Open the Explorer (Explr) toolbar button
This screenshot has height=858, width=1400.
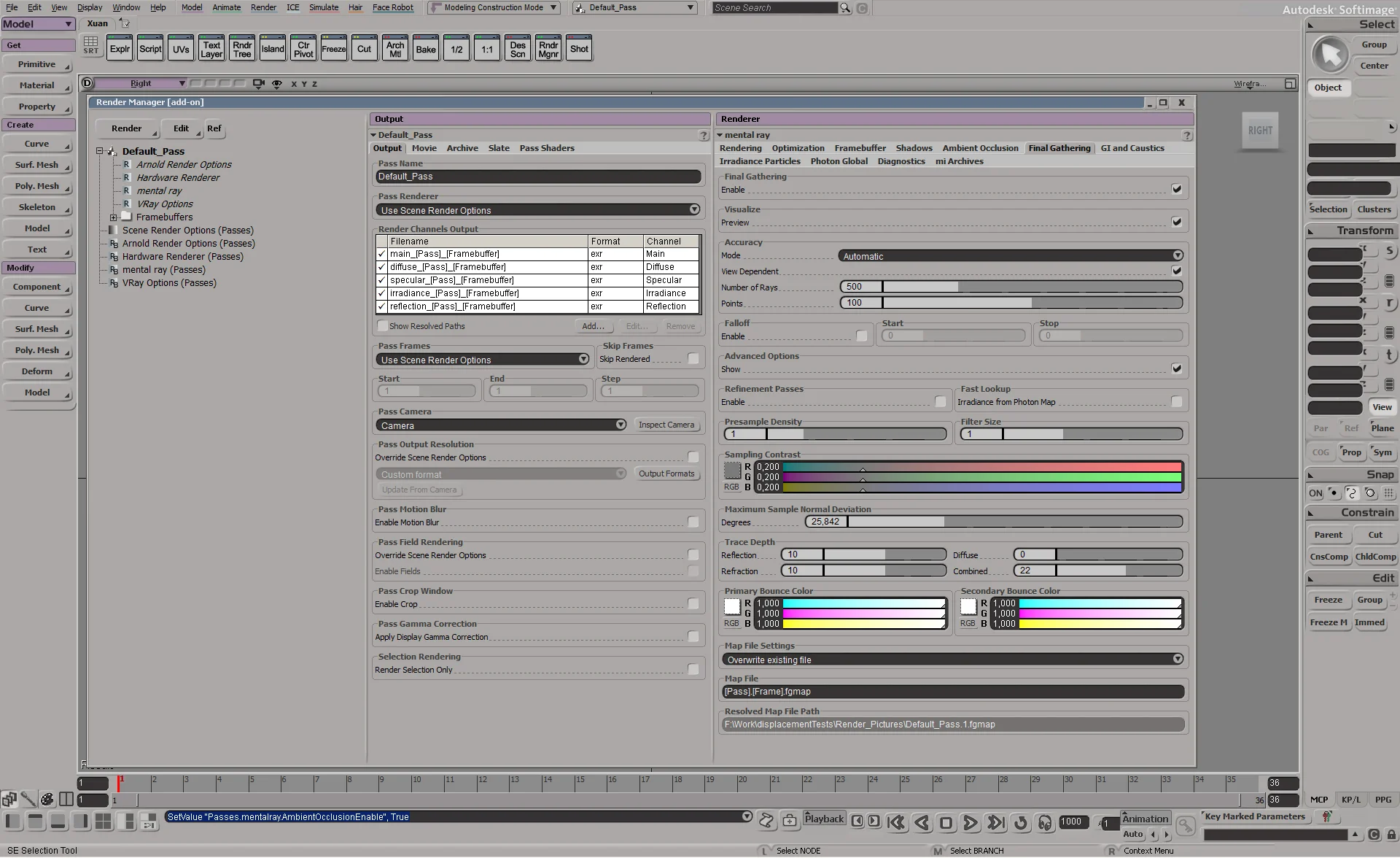tap(120, 49)
